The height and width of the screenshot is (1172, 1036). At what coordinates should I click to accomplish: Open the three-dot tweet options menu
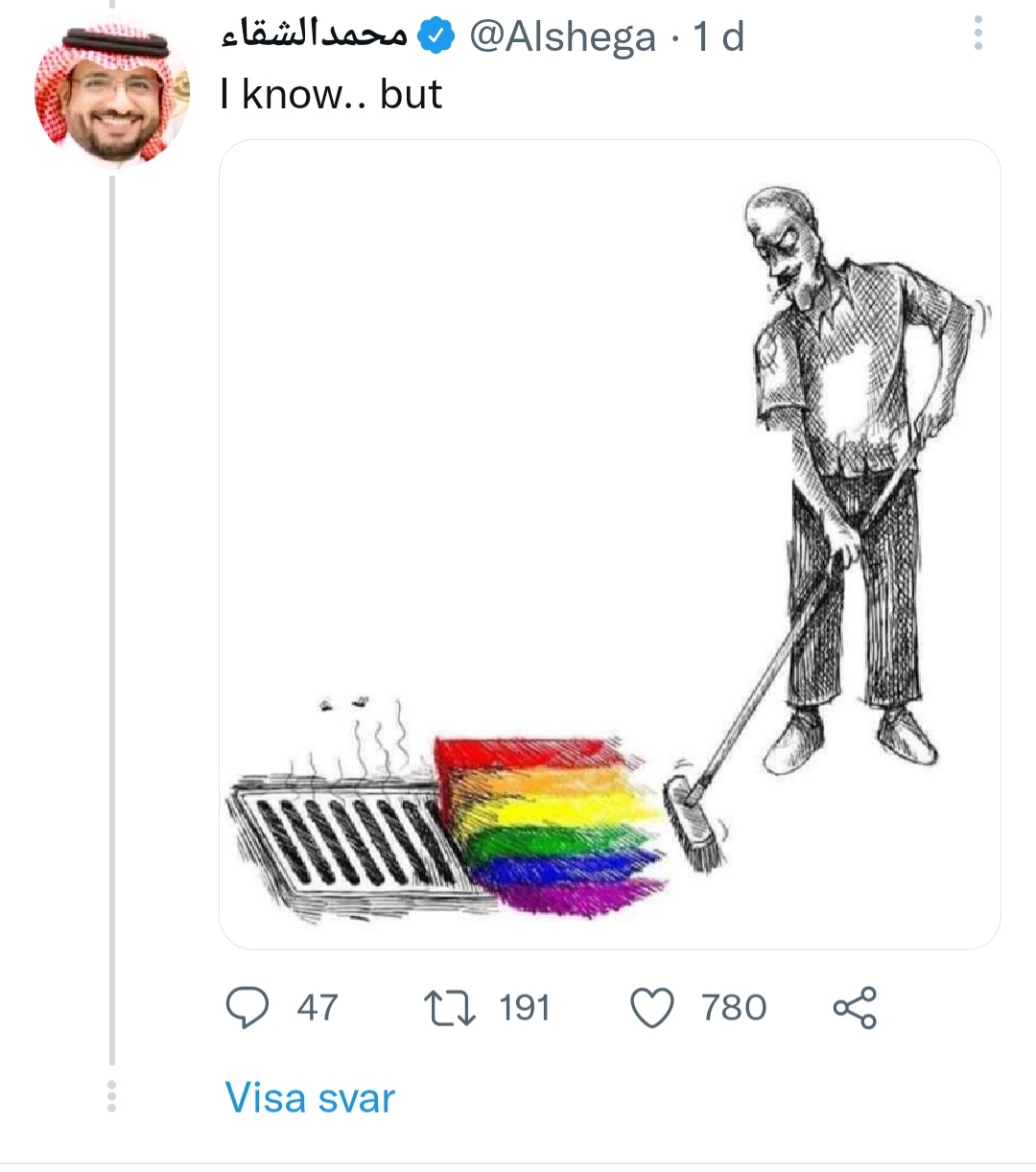click(x=978, y=34)
